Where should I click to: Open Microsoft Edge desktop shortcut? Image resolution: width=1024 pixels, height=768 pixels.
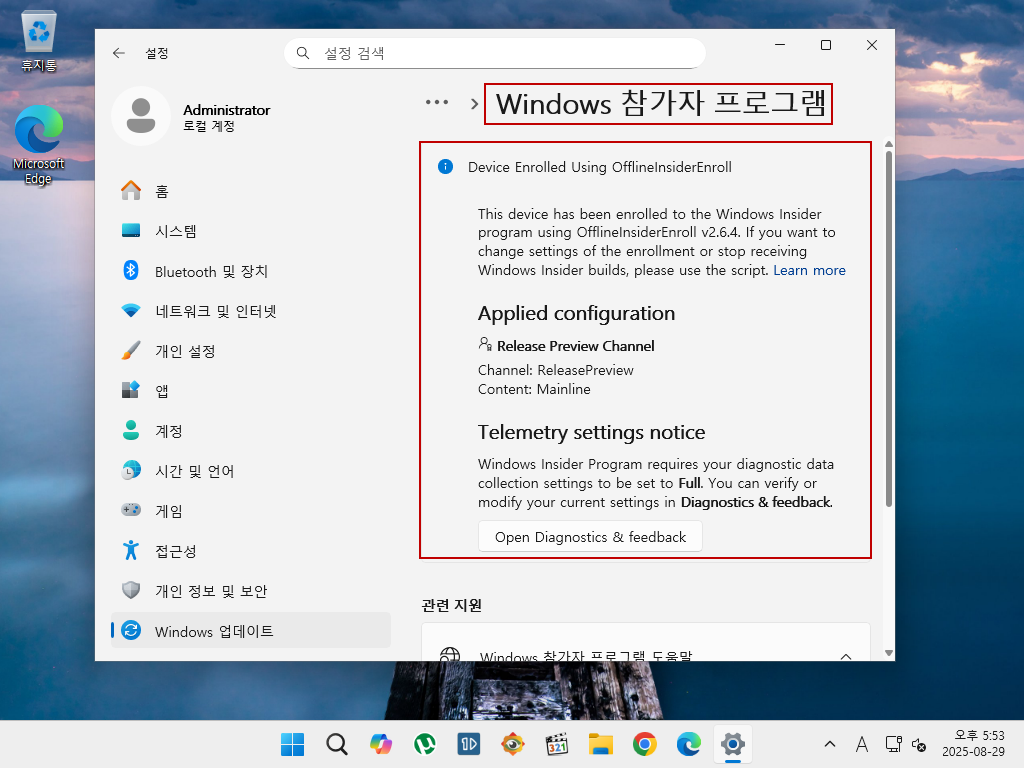(x=39, y=145)
